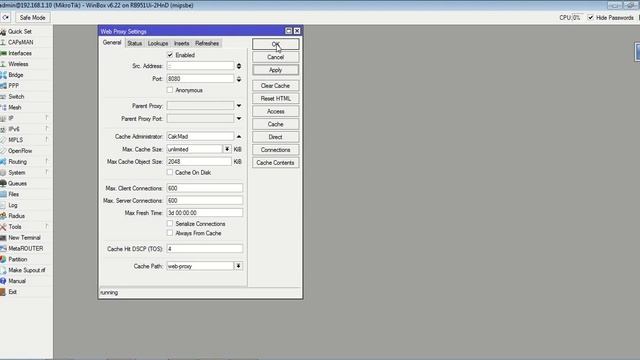Screen dimensions: 640x360
Task: Open Bridge menu
Action: [x=16, y=75]
